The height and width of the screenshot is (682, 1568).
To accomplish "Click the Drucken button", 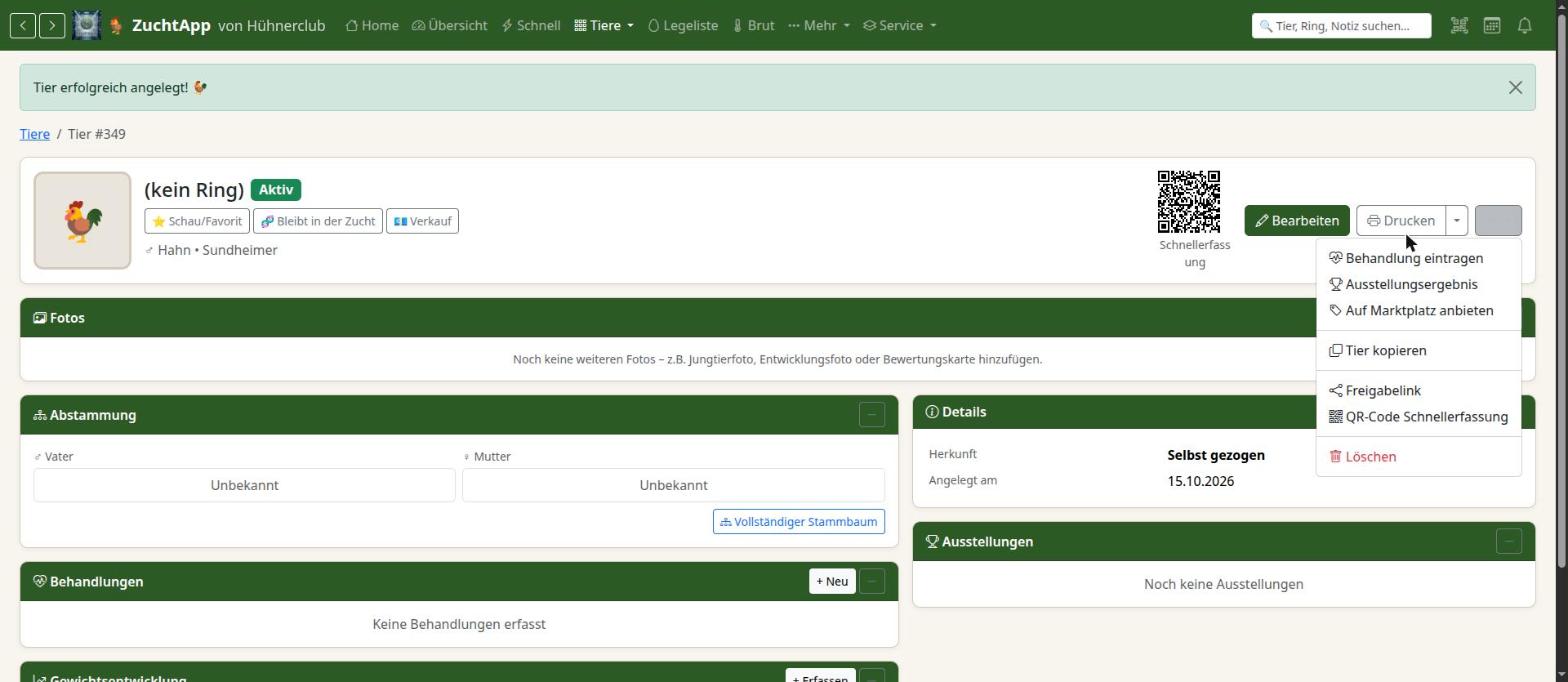I will [x=1401, y=220].
